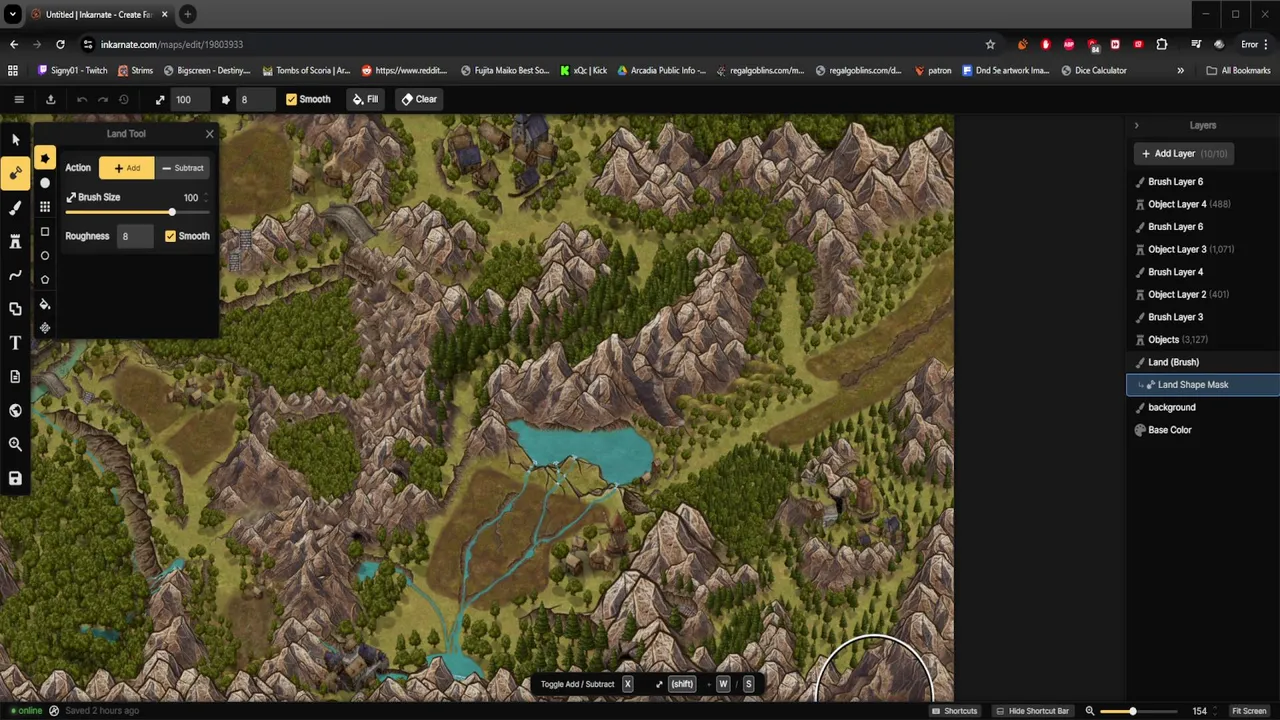This screenshot has height=720, width=1280.
Task: Choose the grid brush mode
Action: [x=45, y=207]
